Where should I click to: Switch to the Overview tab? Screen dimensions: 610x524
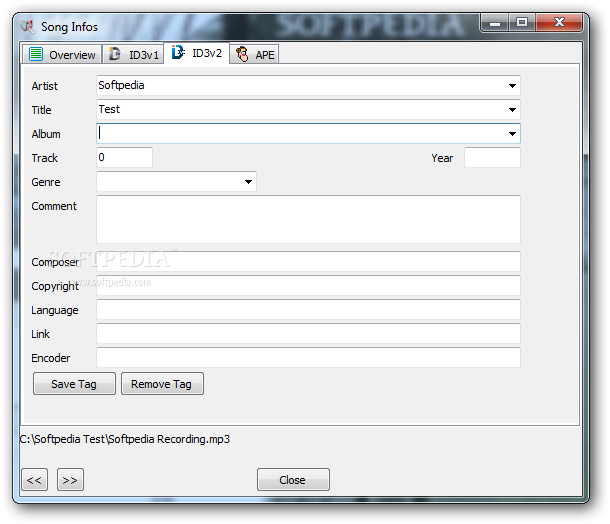tap(62, 54)
